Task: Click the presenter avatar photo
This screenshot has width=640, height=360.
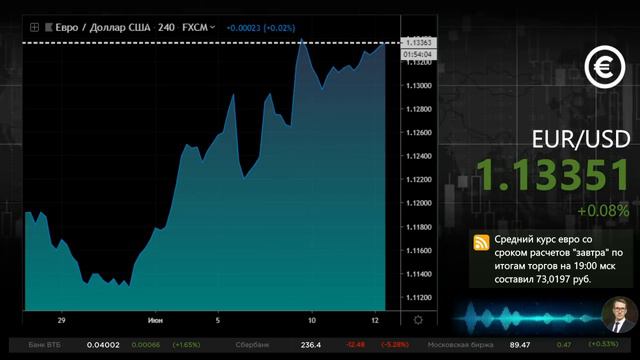Action: 620,314
